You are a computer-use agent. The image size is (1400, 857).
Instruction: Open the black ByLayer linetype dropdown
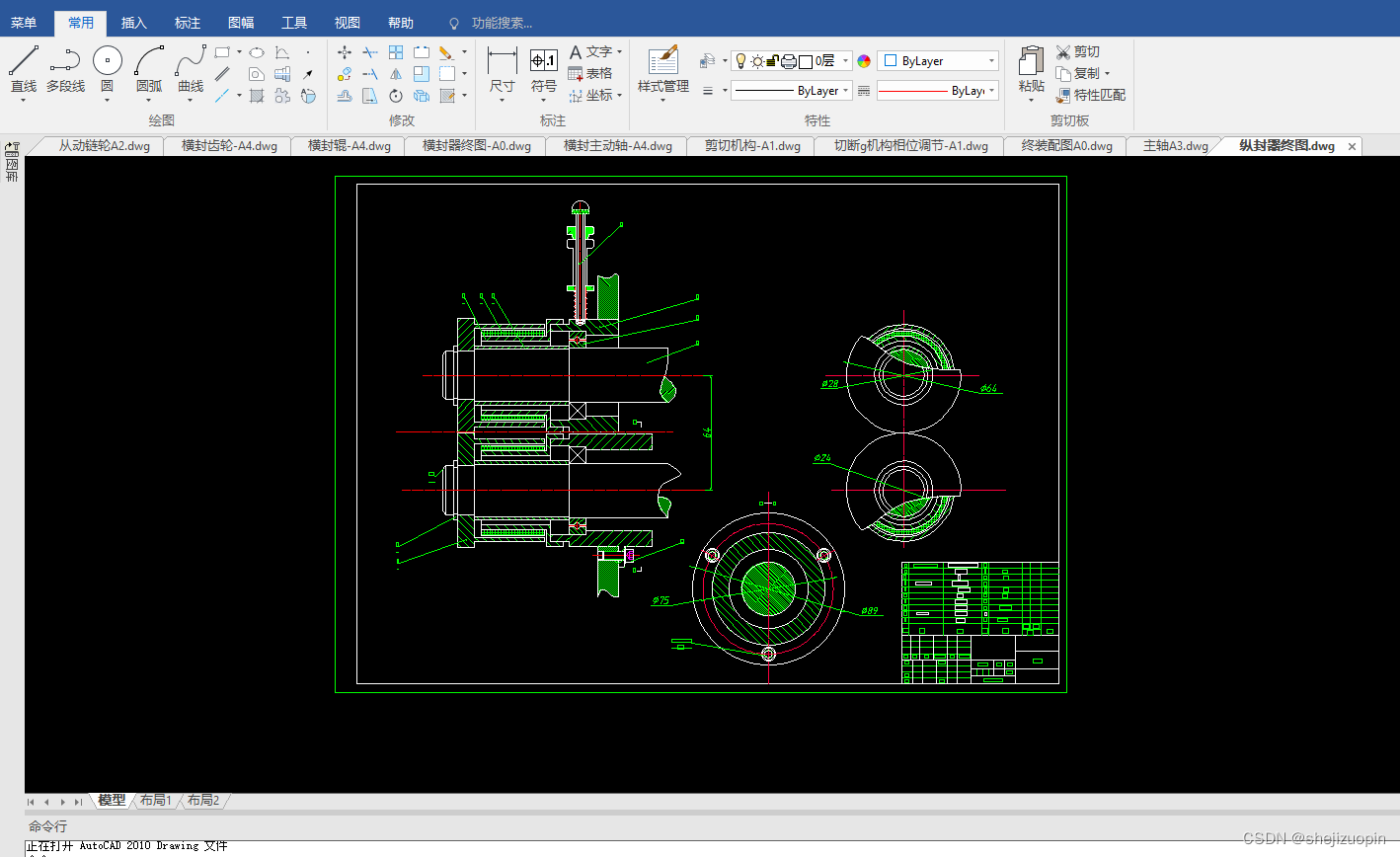click(x=792, y=91)
